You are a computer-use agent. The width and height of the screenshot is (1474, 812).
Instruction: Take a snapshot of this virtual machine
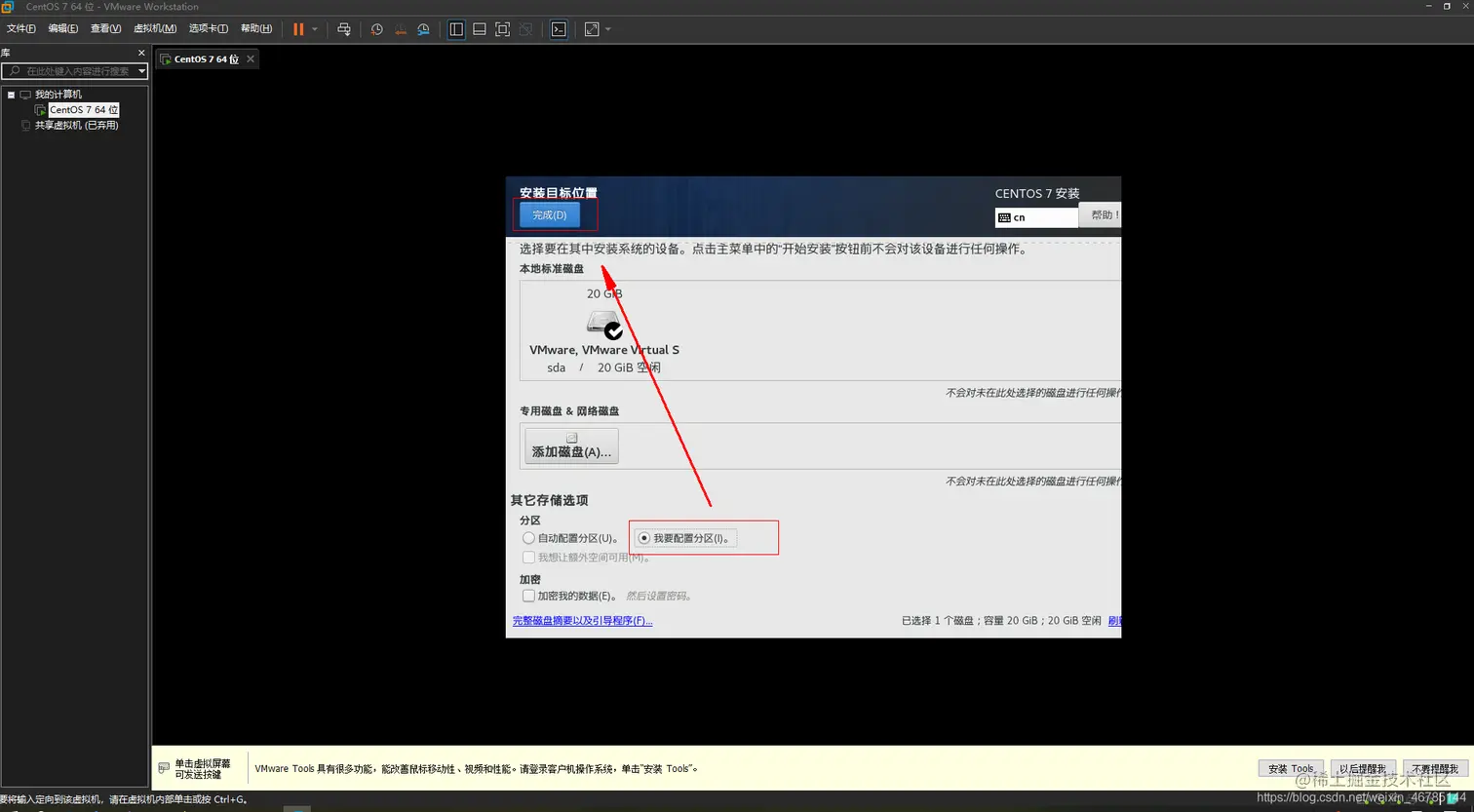(x=377, y=29)
